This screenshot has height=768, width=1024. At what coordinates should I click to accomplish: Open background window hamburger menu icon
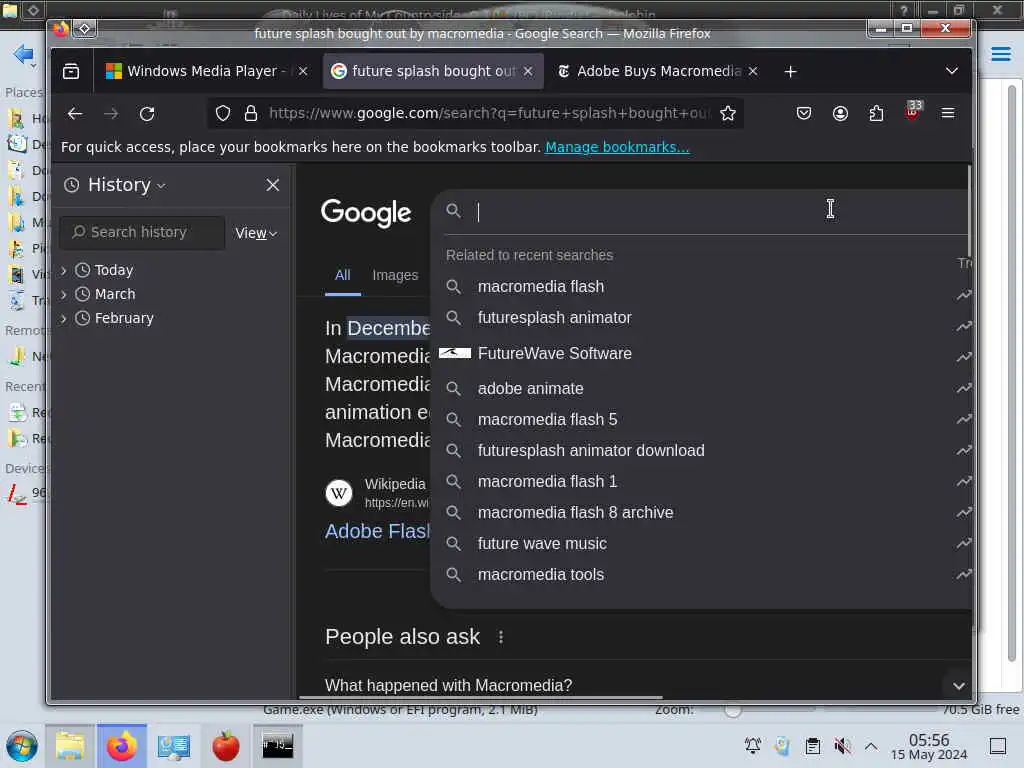tap(1000, 54)
